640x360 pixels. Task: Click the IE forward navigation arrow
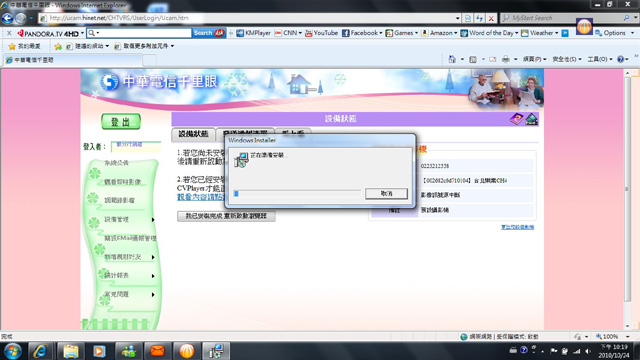21,18
